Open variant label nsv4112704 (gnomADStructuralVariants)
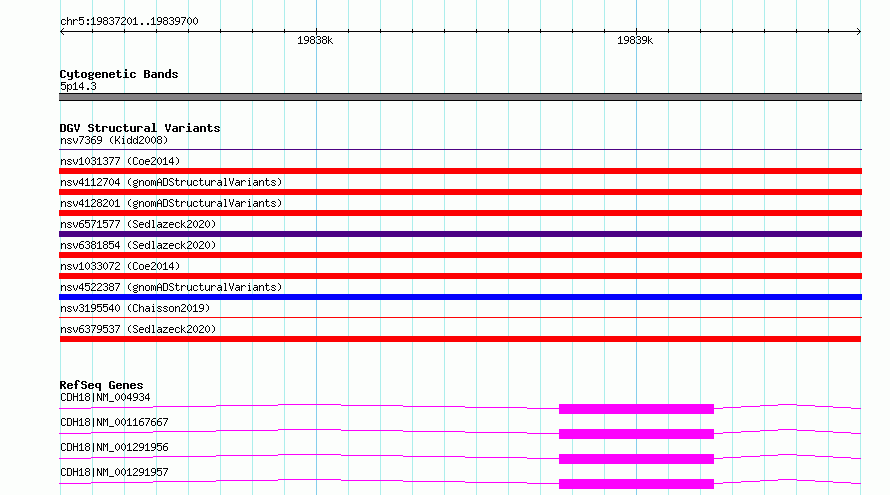Screen dimensions: 890x495 coord(171,182)
